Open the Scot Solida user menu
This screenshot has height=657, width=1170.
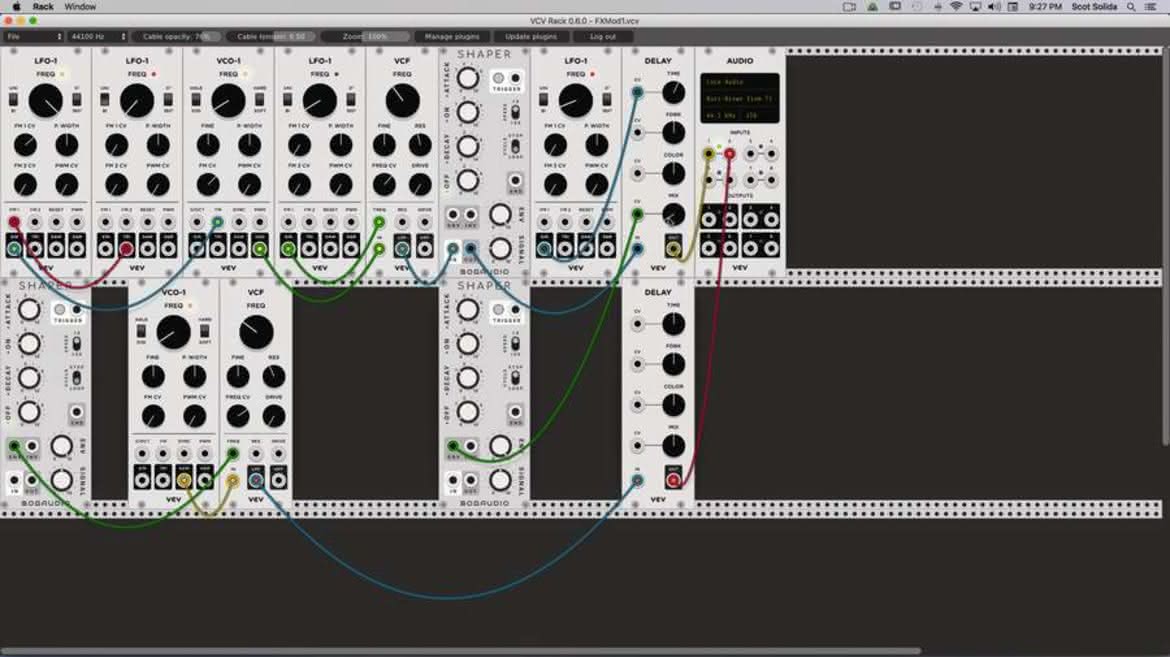tap(1094, 7)
